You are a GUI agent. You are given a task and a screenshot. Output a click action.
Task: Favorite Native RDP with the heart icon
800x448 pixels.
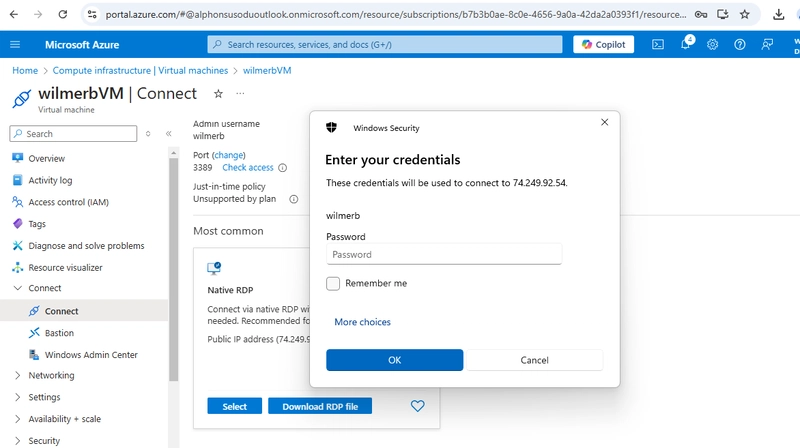point(417,406)
